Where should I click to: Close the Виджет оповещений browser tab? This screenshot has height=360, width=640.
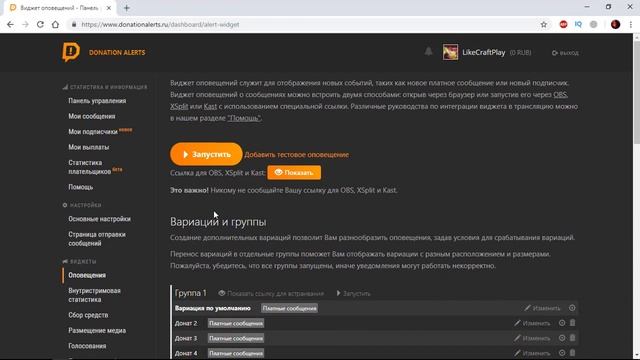tap(109, 8)
